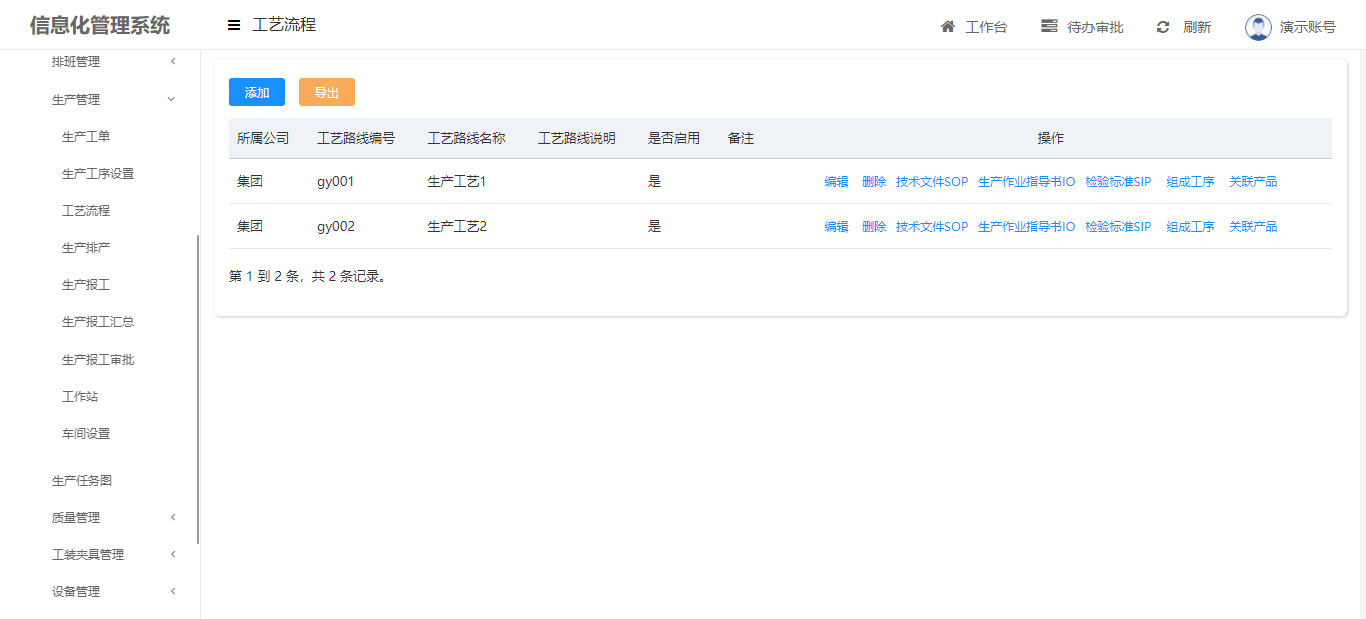Delete the gy002 process route
1366x619 pixels.
[874, 227]
